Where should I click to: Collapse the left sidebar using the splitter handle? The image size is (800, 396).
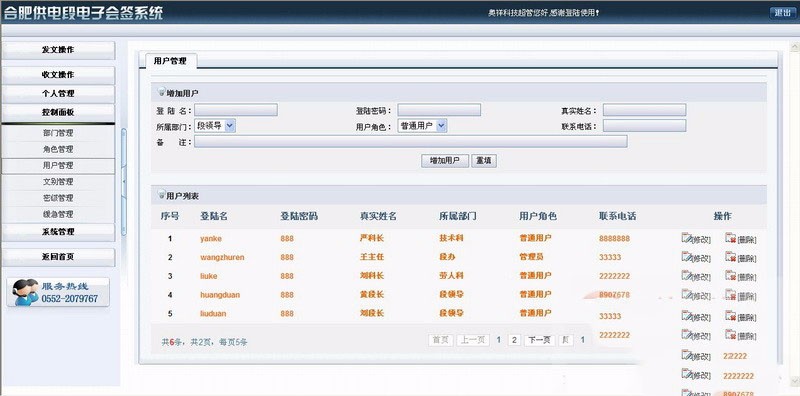[123, 182]
